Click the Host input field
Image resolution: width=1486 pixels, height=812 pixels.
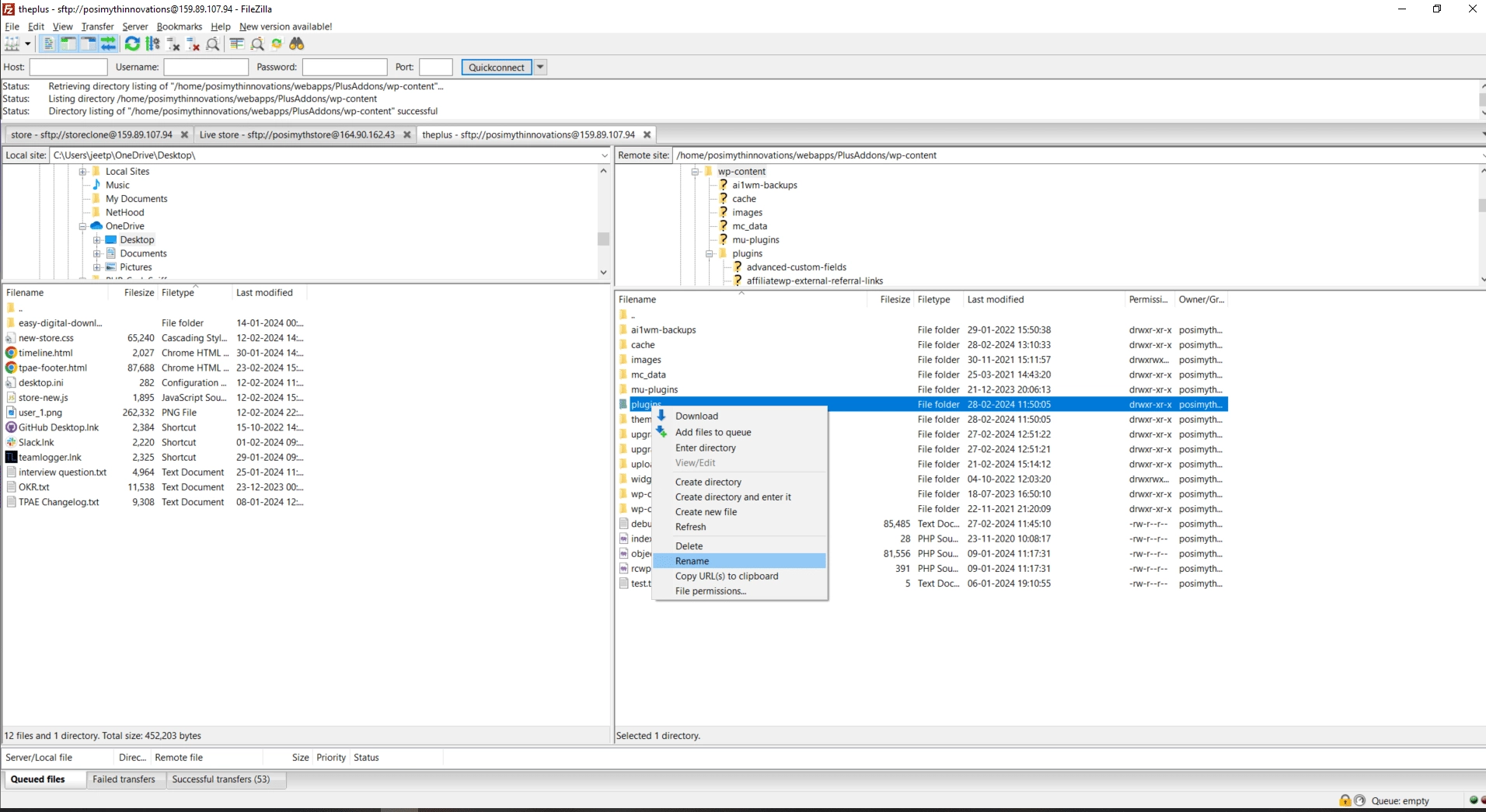[68, 67]
